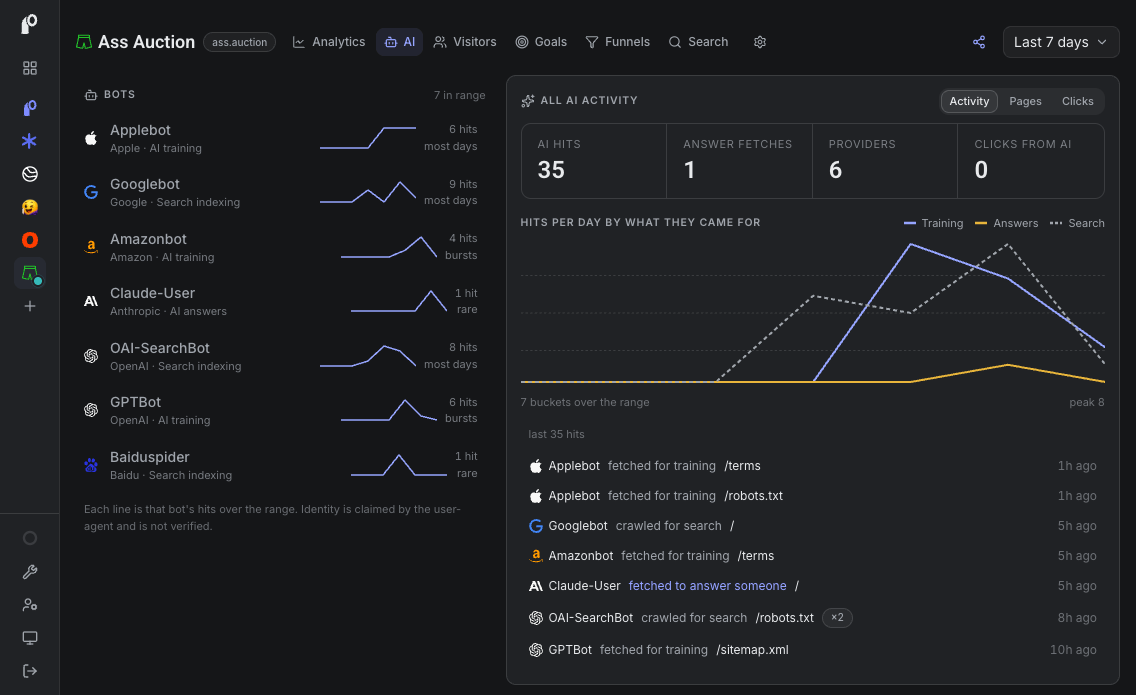Click the OpenAI logo beside OAI-SearchBot bot
Screen dimensions: 1136x695
[x=91, y=356]
